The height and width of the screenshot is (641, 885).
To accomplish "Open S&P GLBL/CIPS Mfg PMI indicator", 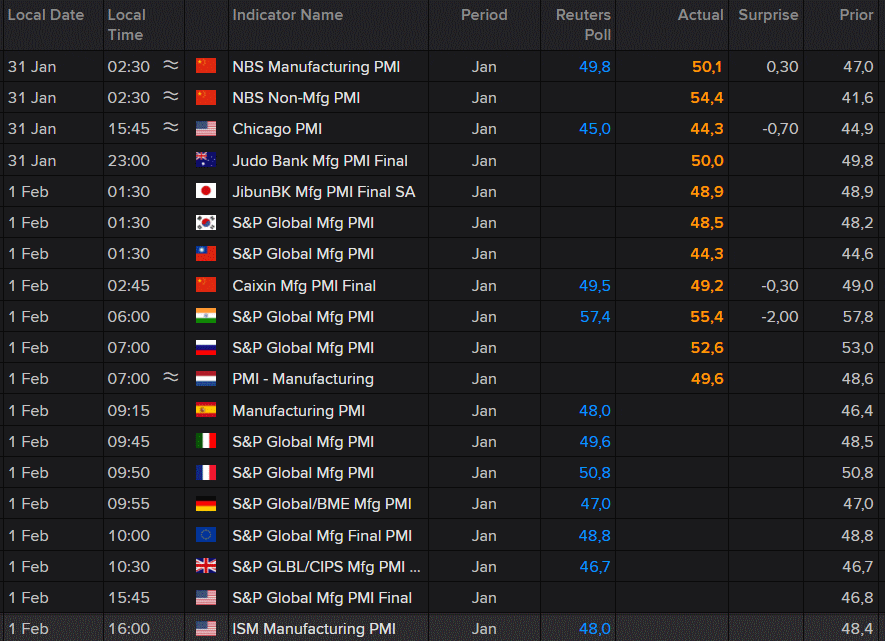I will 326,567.
